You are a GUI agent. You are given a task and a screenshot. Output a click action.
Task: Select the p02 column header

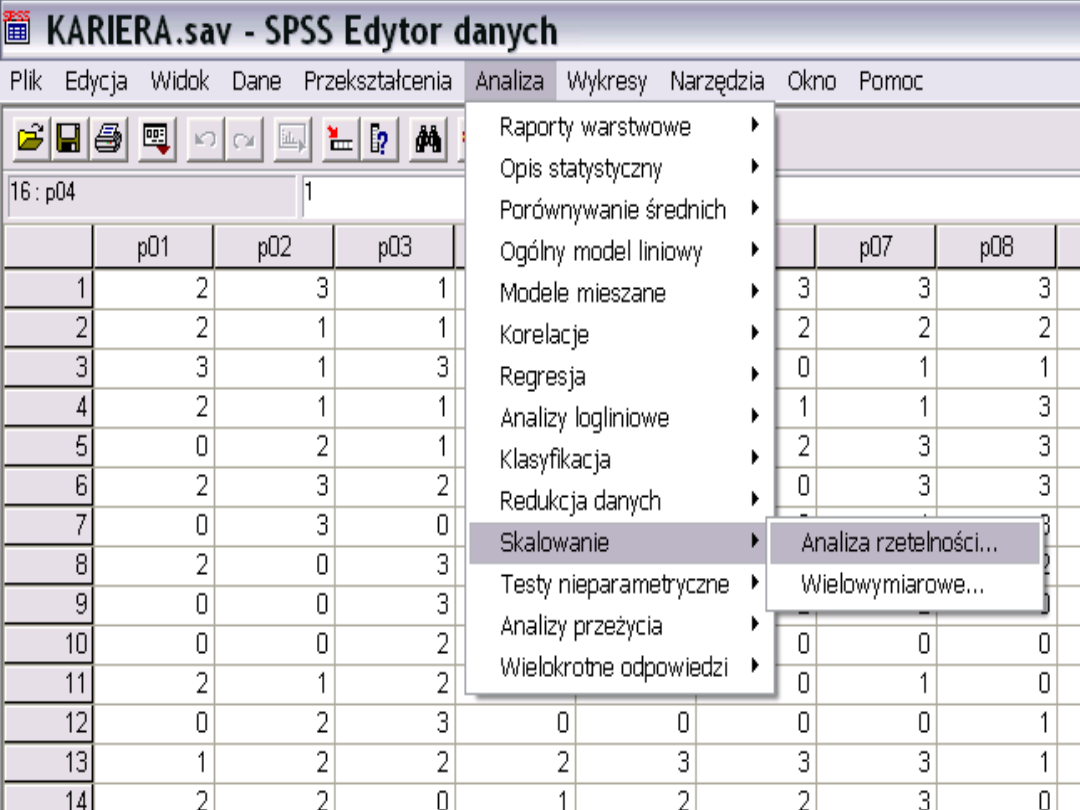(273, 249)
